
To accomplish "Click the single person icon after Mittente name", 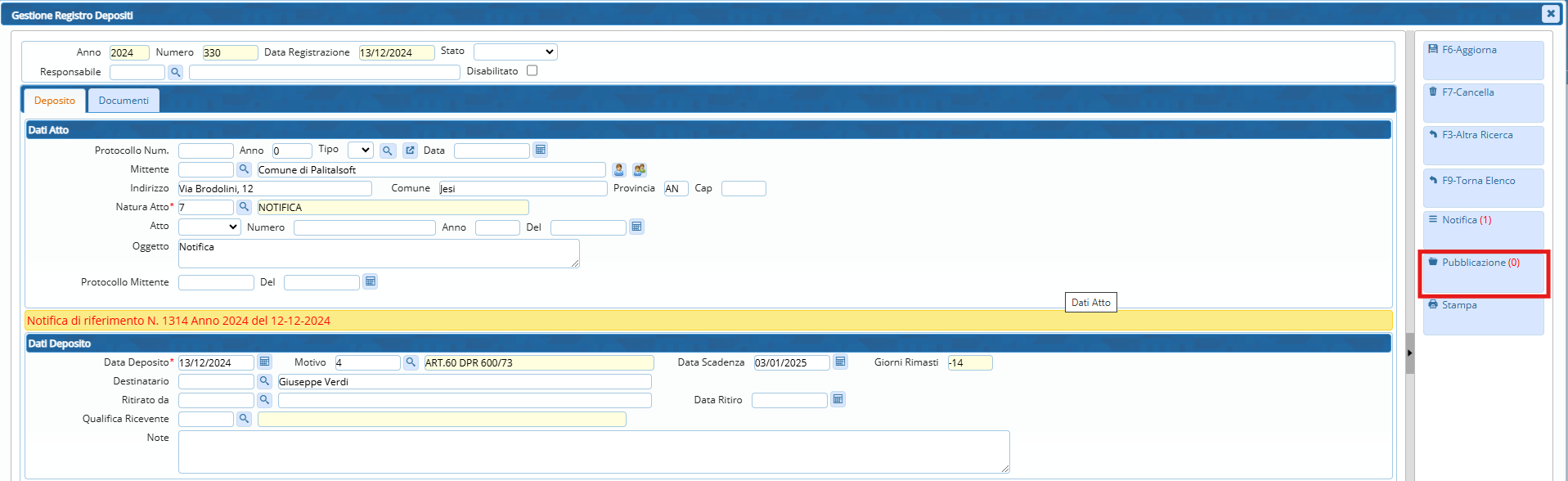I will [618, 169].
